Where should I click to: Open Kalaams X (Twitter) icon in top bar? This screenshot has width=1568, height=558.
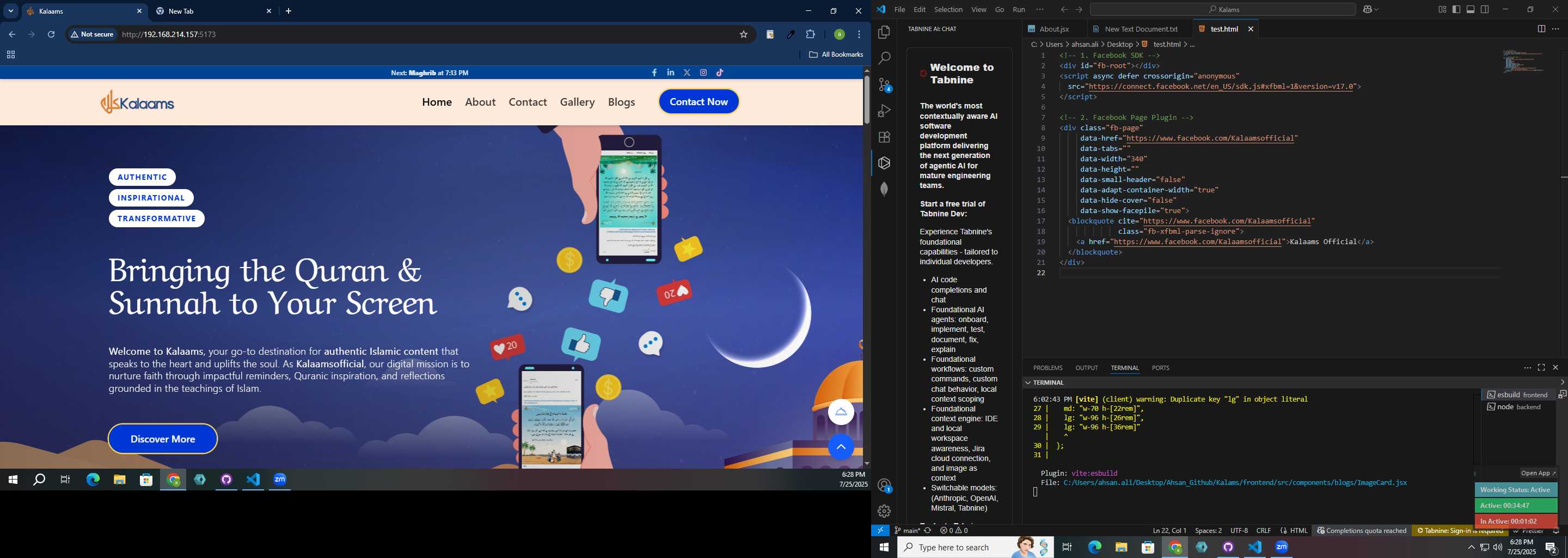(687, 72)
